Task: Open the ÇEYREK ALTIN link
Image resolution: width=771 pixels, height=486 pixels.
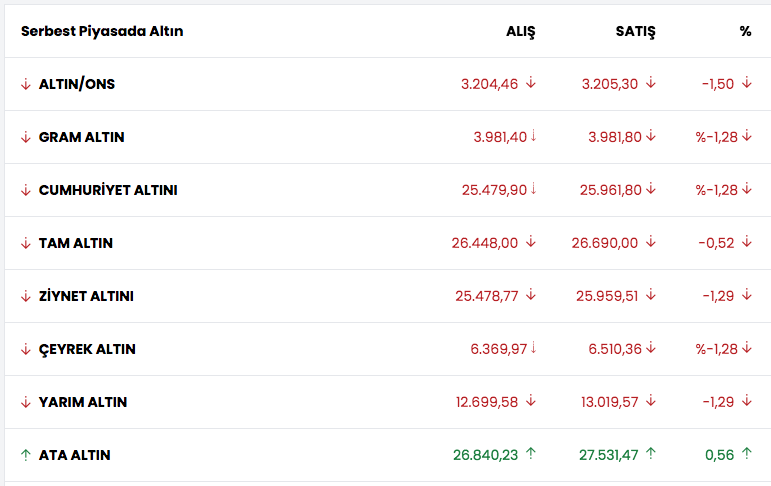Action: point(87,349)
